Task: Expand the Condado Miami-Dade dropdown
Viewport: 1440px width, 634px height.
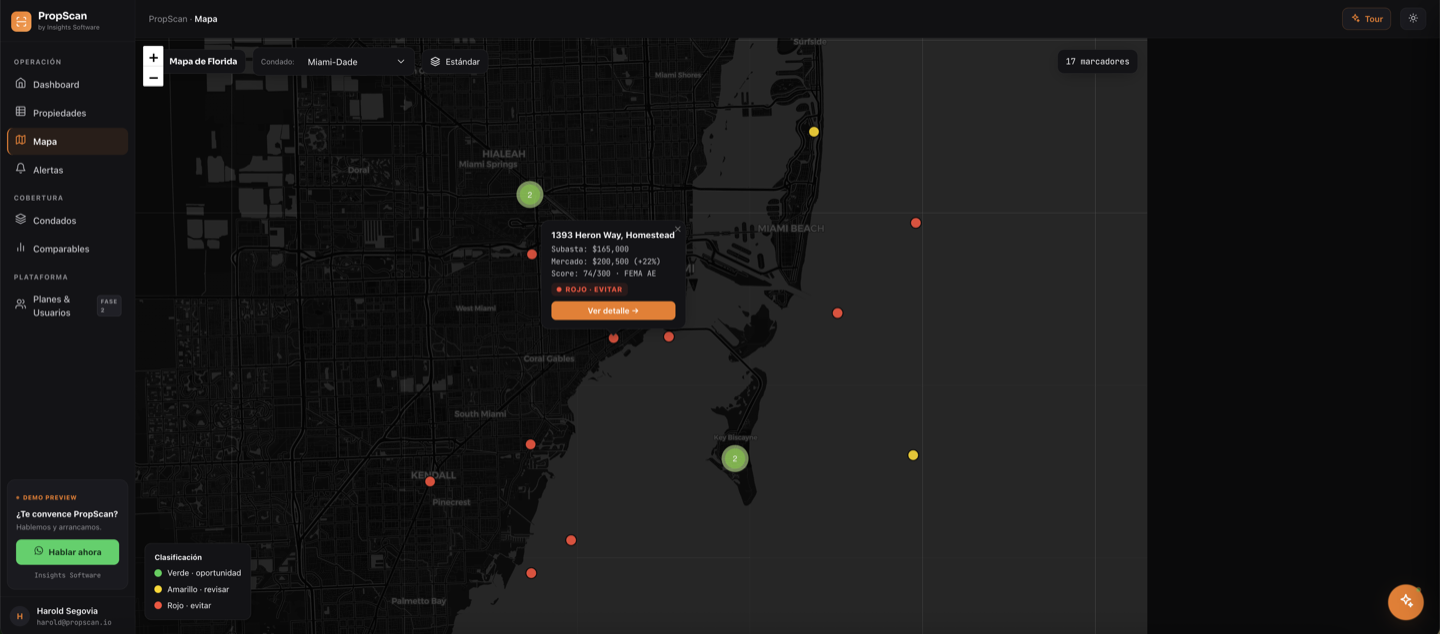Action: 357,61
